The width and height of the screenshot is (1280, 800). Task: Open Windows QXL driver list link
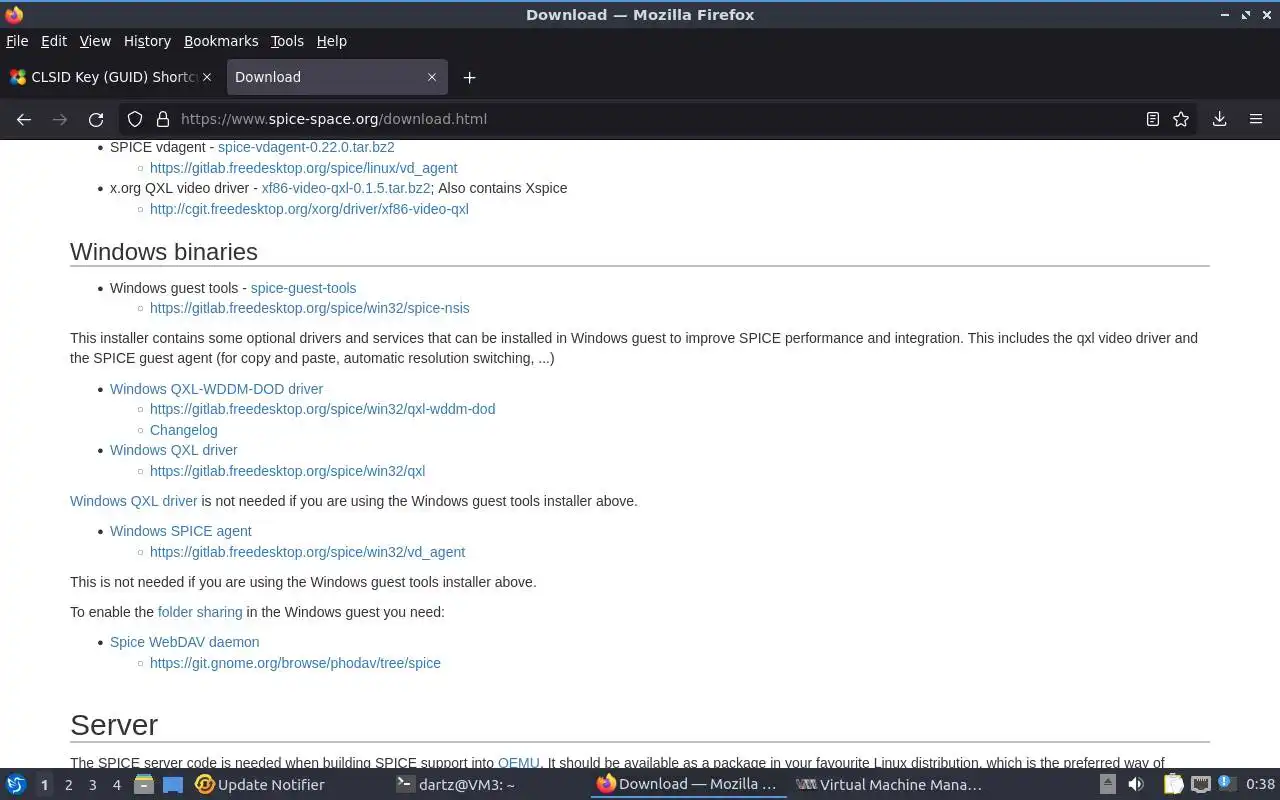[174, 450]
